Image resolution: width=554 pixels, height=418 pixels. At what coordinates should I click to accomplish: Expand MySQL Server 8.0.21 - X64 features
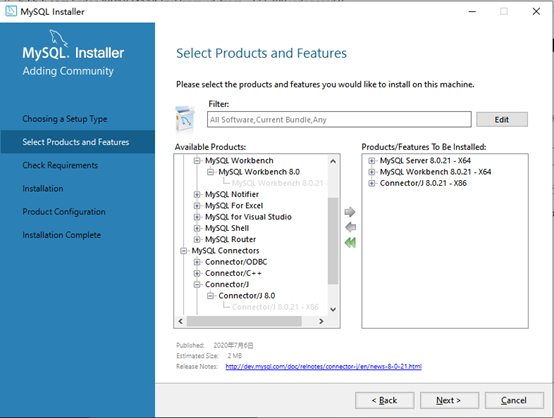(371, 161)
